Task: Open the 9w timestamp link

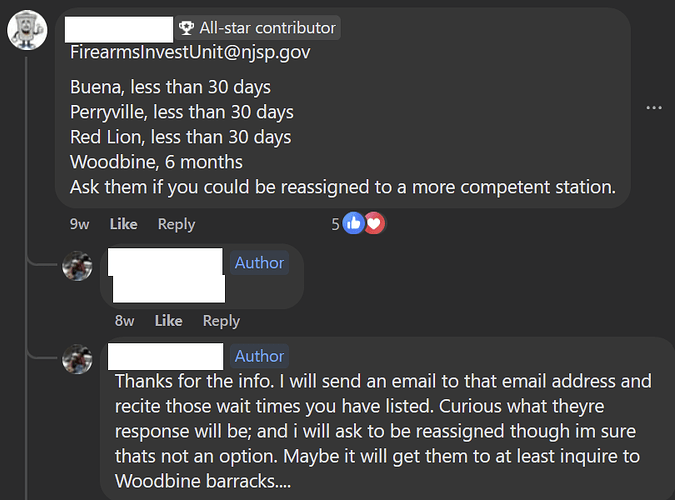Action: (x=80, y=224)
